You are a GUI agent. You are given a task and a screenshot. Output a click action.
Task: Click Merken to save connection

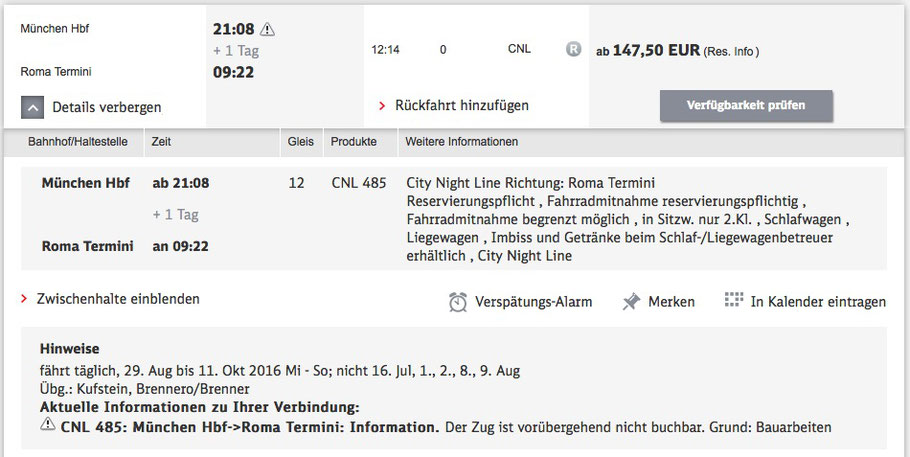tap(671, 301)
